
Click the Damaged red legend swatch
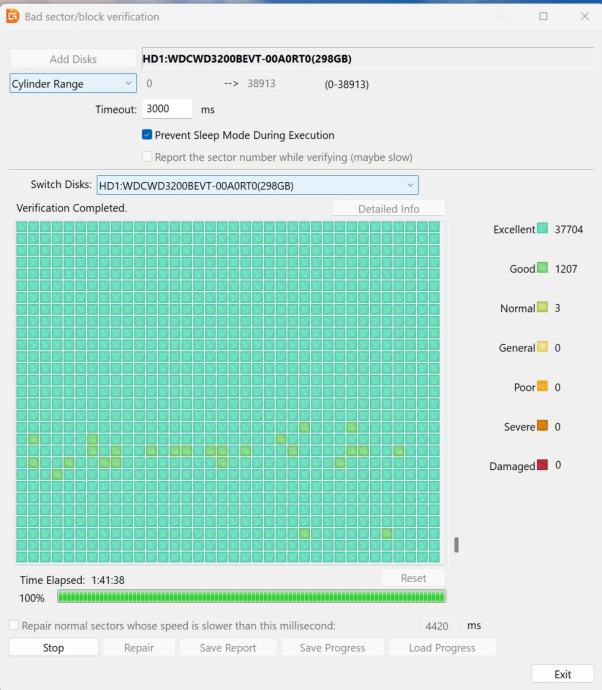coord(542,465)
